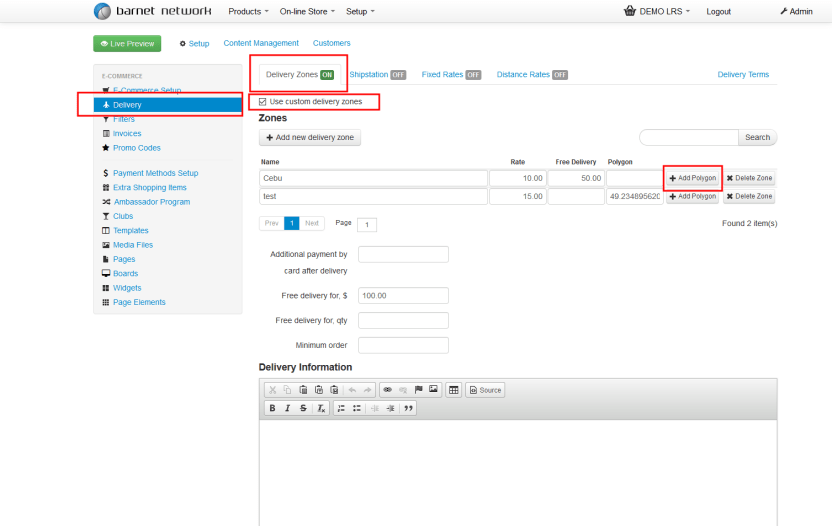The image size is (832, 526).
Task: Delete the Cebu zone
Action: (x=749, y=178)
